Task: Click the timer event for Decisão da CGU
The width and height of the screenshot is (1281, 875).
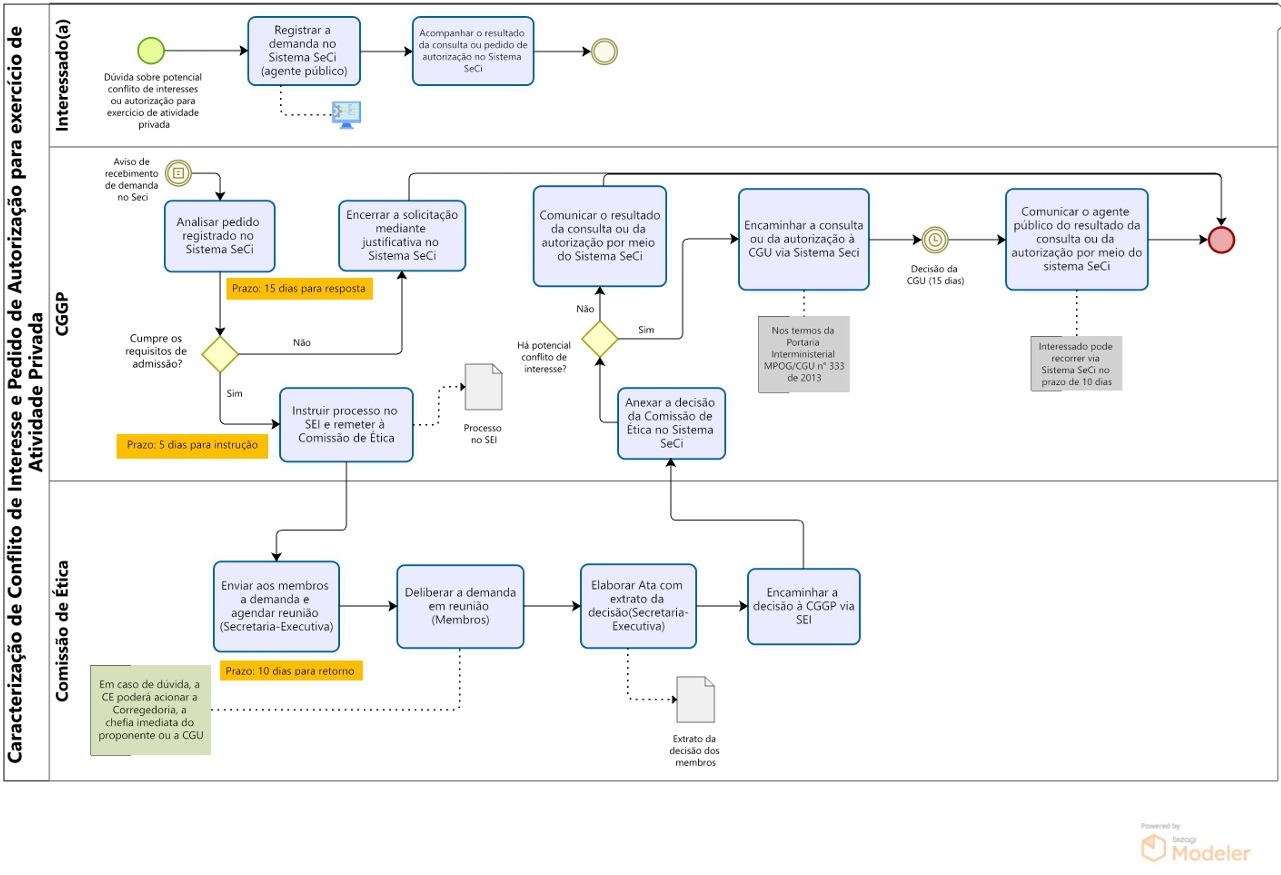Action: 934,240
